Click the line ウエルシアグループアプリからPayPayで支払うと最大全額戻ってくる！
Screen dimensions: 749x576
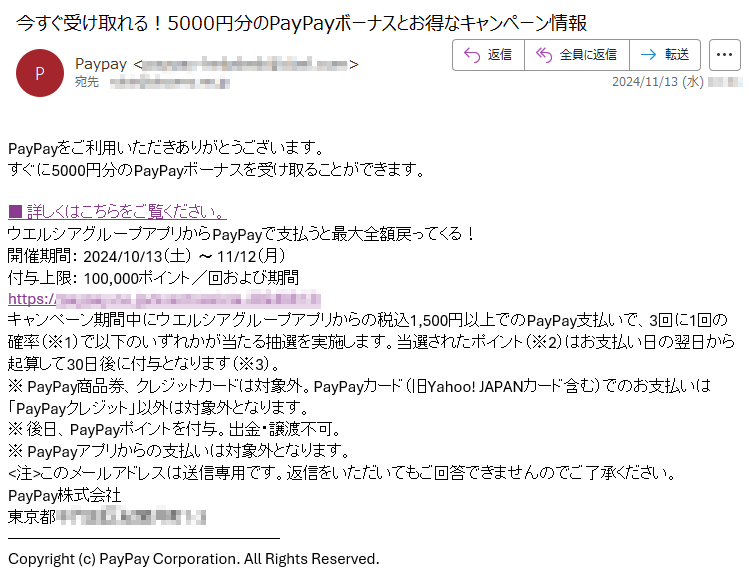[x=242, y=234]
